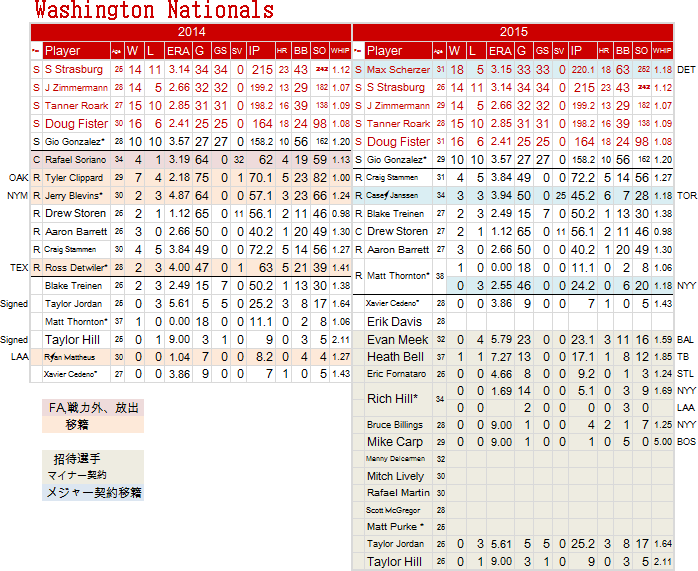The height and width of the screenshot is (571, 698).
Task: Click IP column header in 2015 table
Action: (583, 51)
